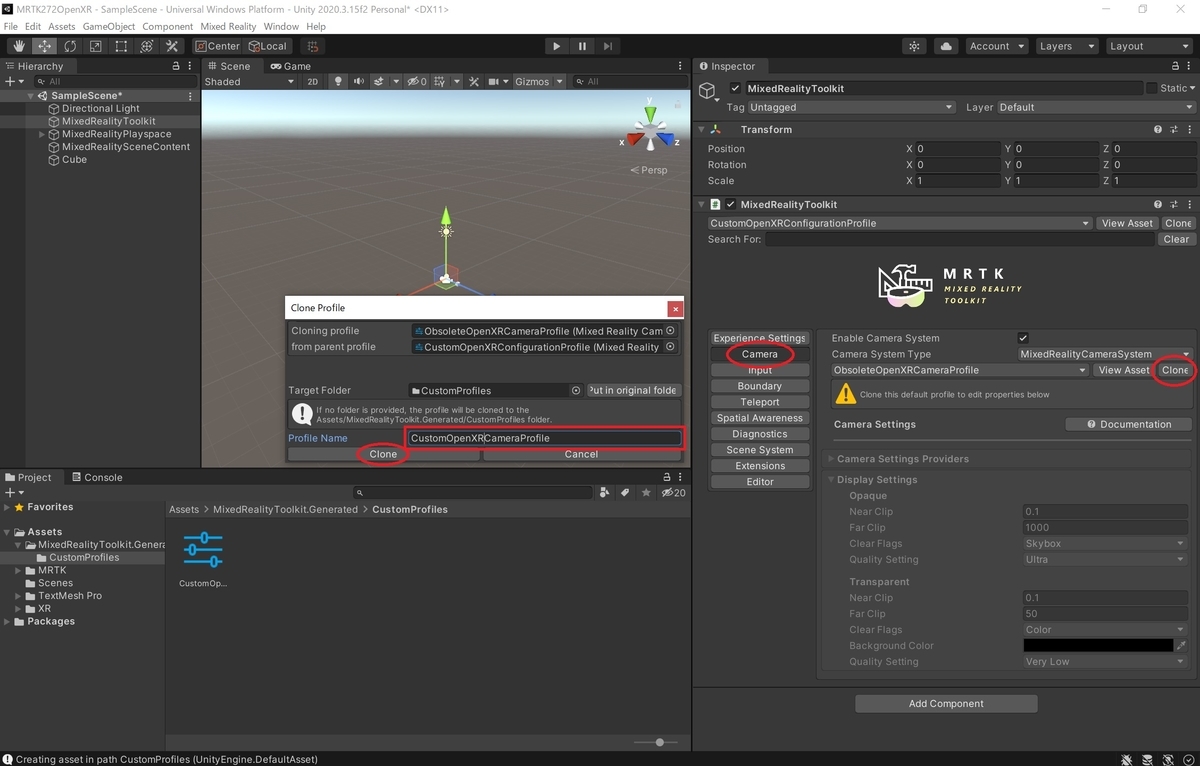The width and height of the screenshot is (1200, 766).
Task: Expand Camera Settings Providers section
Action: click(x=903, y=459)
